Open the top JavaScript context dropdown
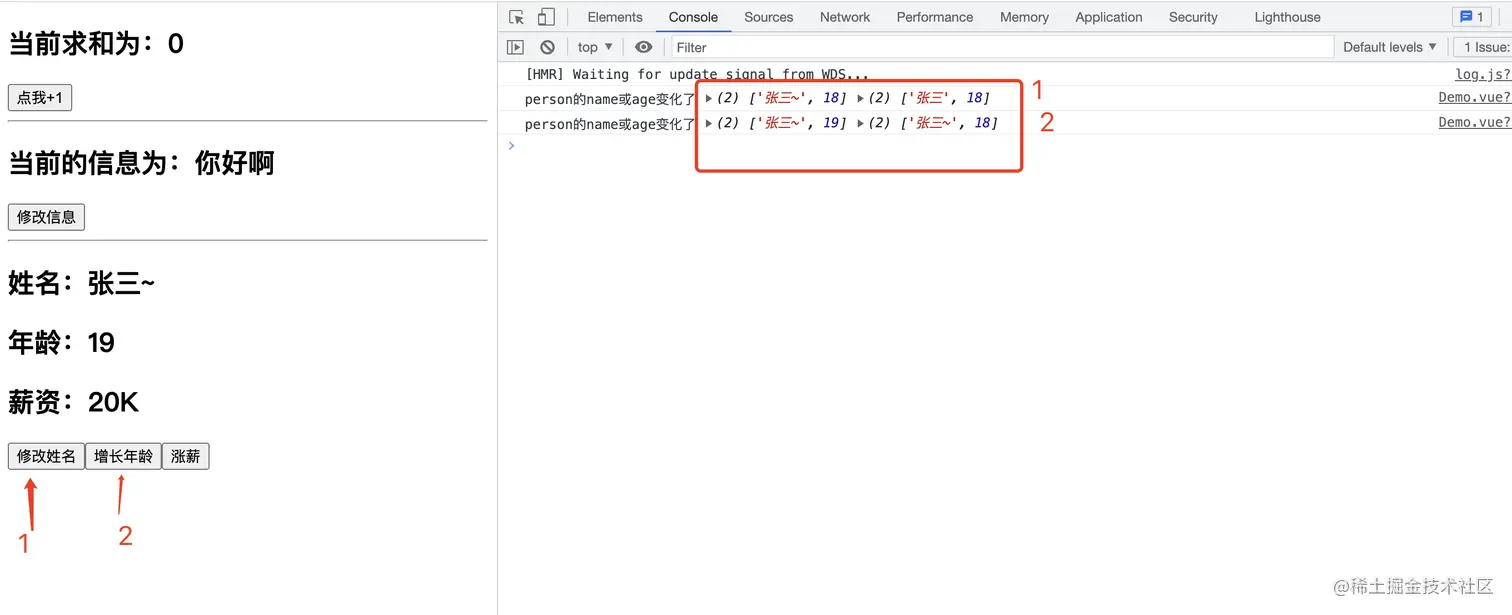Viewport: 1512px width, 615px height. click(x=595, y=47)
